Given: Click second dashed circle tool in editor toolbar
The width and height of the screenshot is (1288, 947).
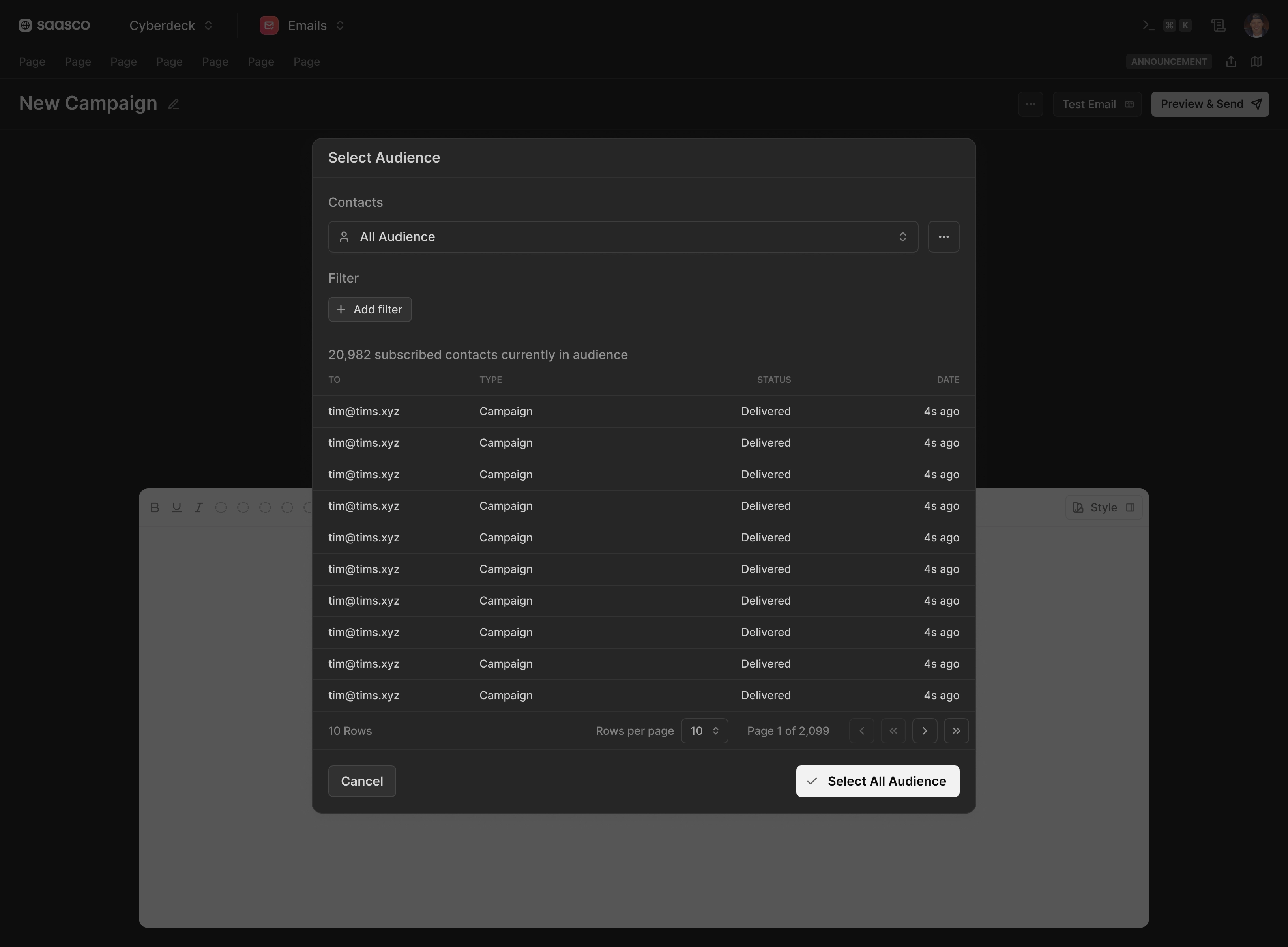Looking at the screenshot, I should pos(243,507).
